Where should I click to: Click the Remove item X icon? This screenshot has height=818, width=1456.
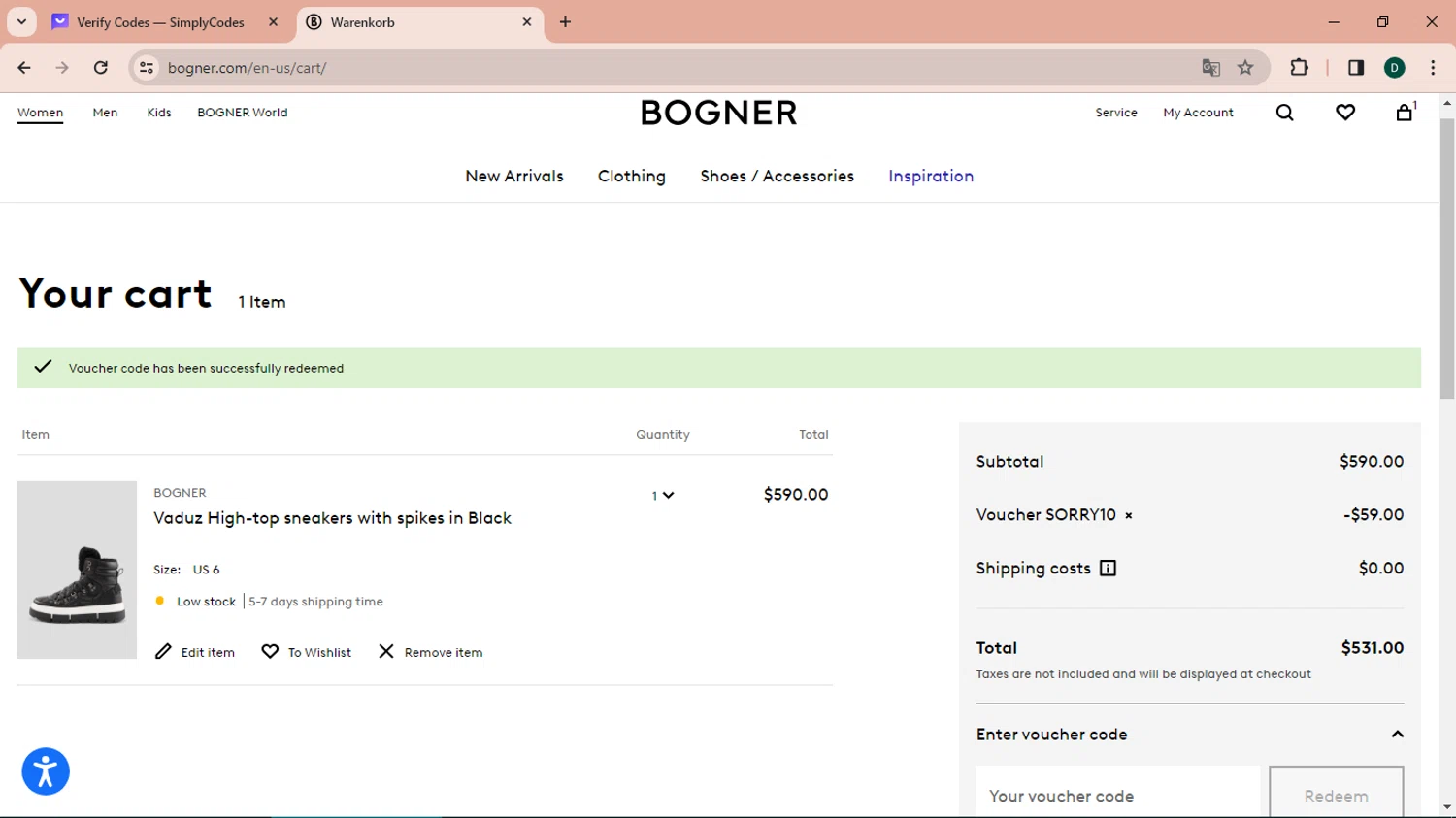tap(386, 651)
